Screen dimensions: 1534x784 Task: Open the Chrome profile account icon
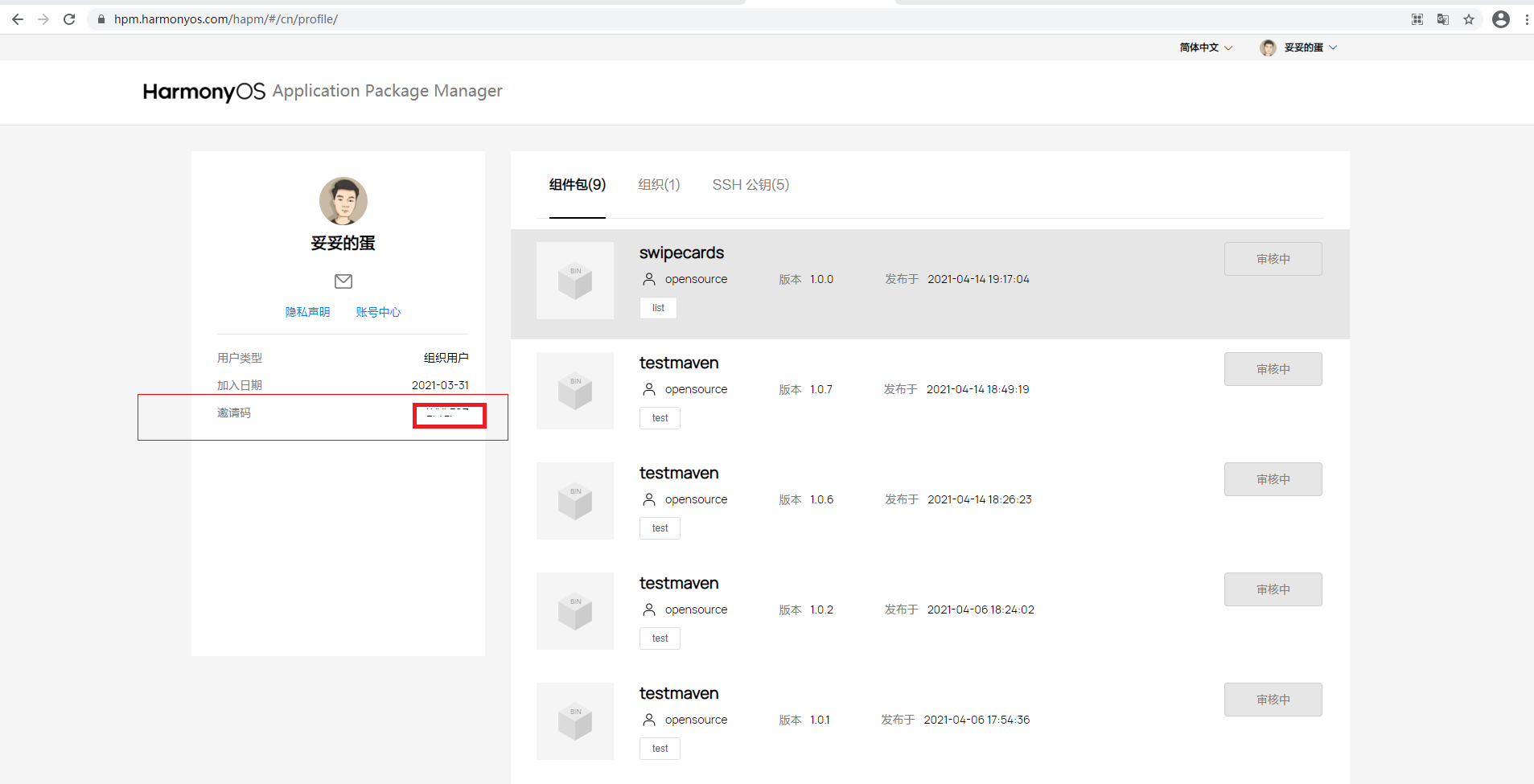pos(1501,19)
